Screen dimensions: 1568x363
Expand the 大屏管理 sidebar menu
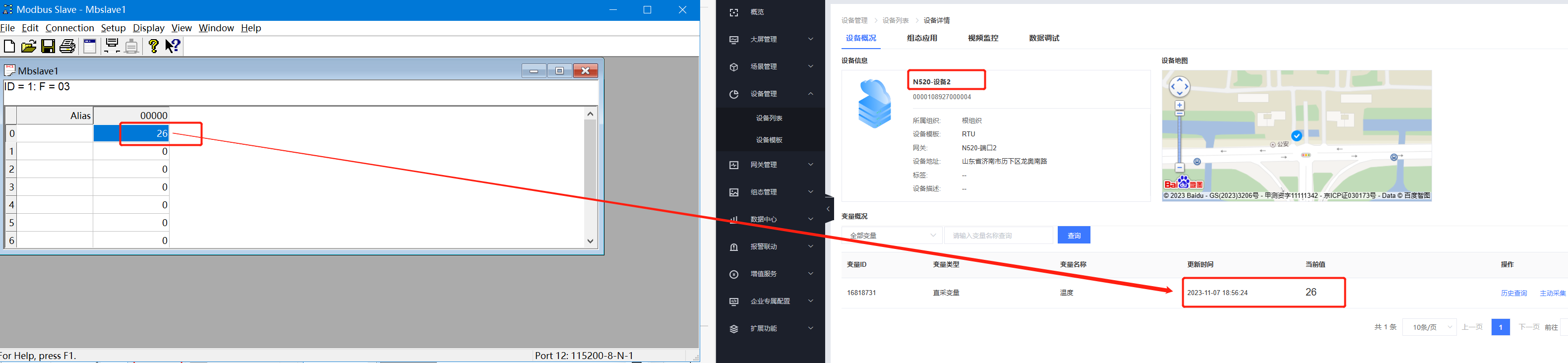click(771, 40)
